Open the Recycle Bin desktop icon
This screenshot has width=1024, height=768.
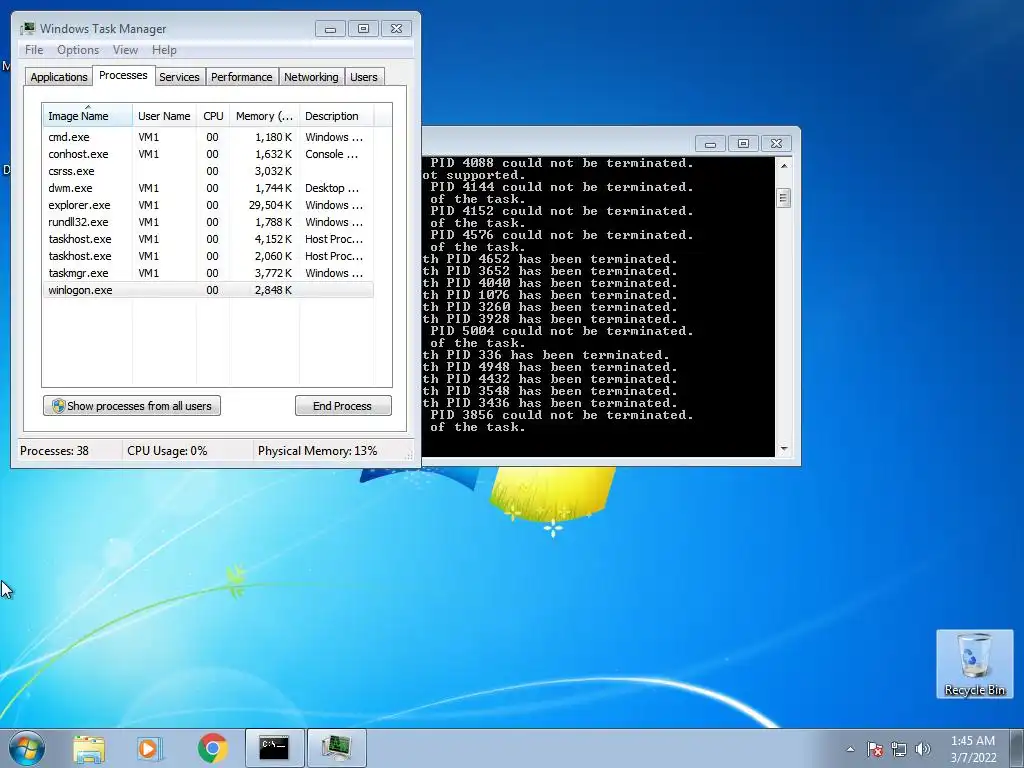(974, 664)
